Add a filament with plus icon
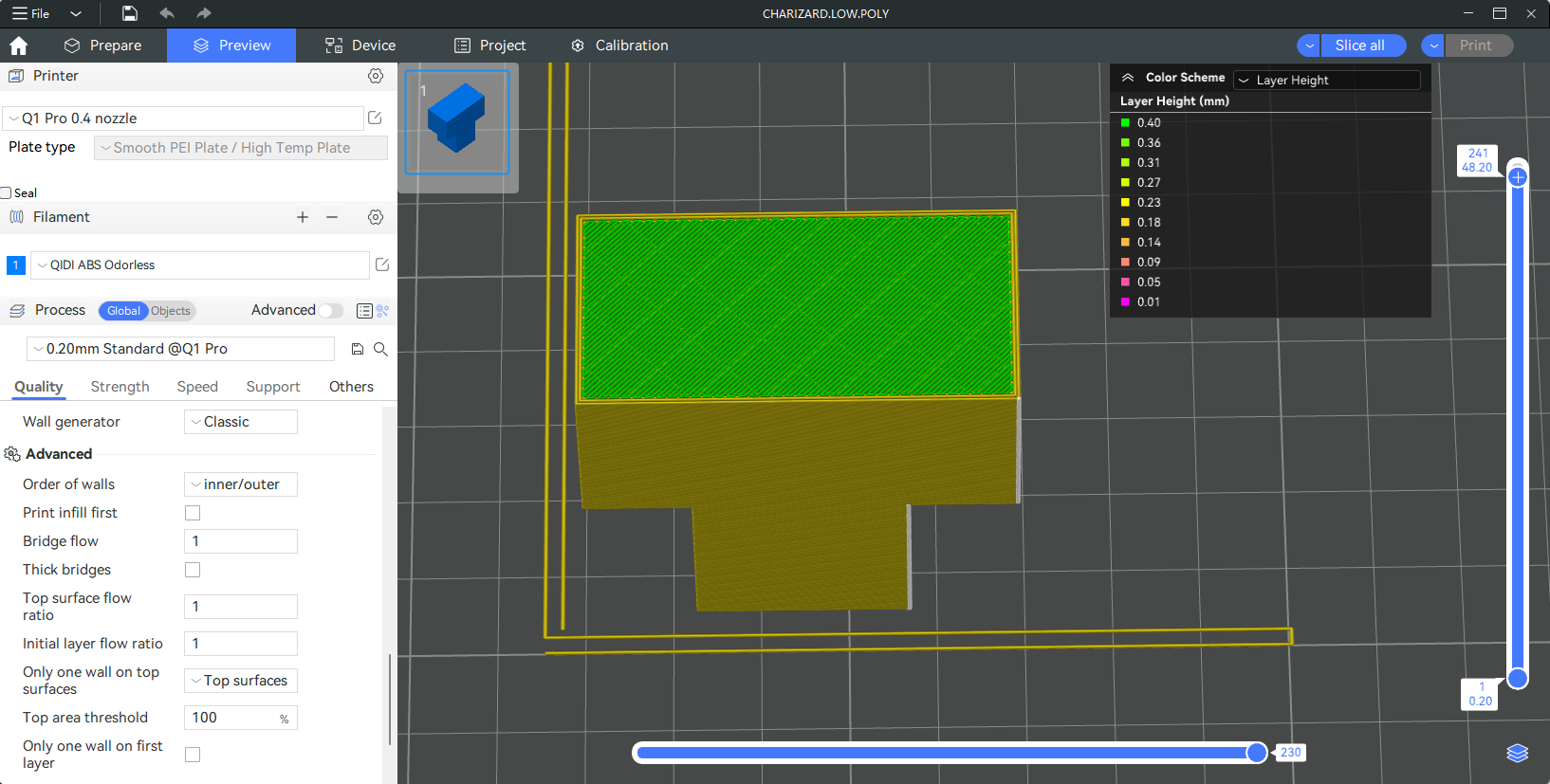 303,217
